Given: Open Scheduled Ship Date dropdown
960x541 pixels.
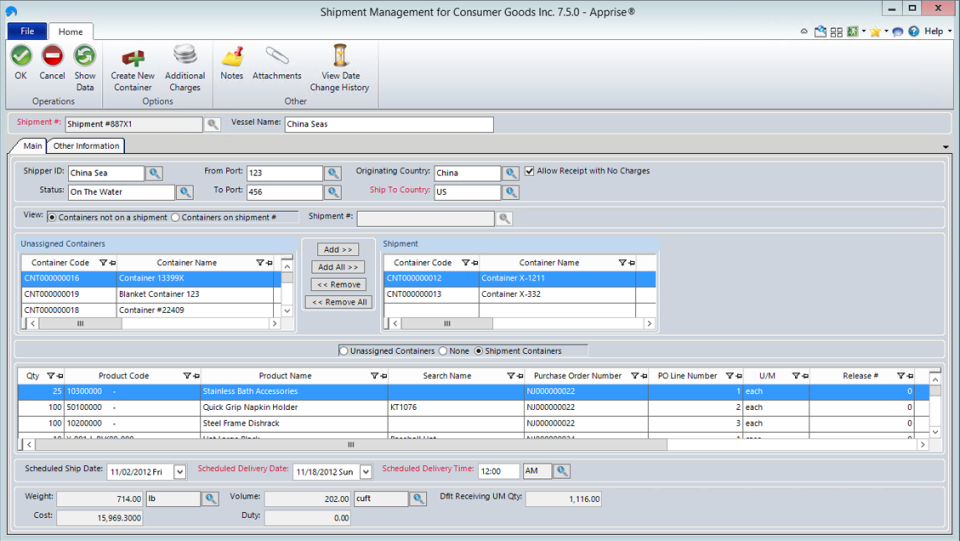Looking at the screenshot, I should (179, 472).
